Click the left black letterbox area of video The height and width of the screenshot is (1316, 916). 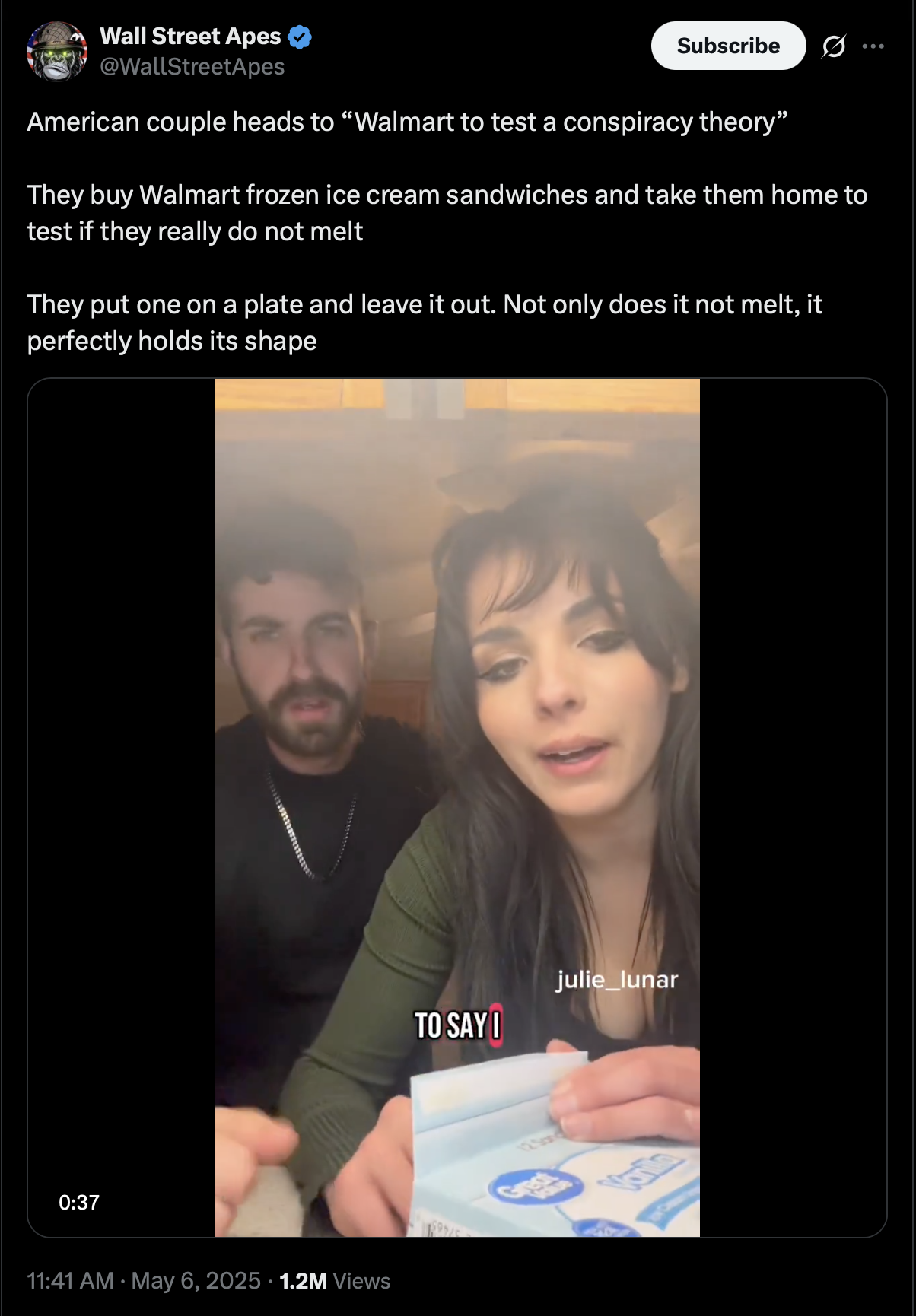[122, 807]
